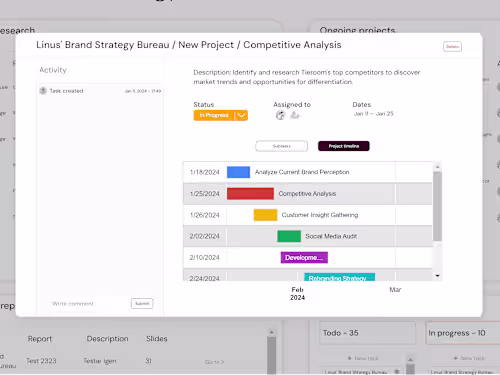The image size is (500, 375).
Task: Click the timeline scrollbar down arrow
Action: (x=438, y=276)
